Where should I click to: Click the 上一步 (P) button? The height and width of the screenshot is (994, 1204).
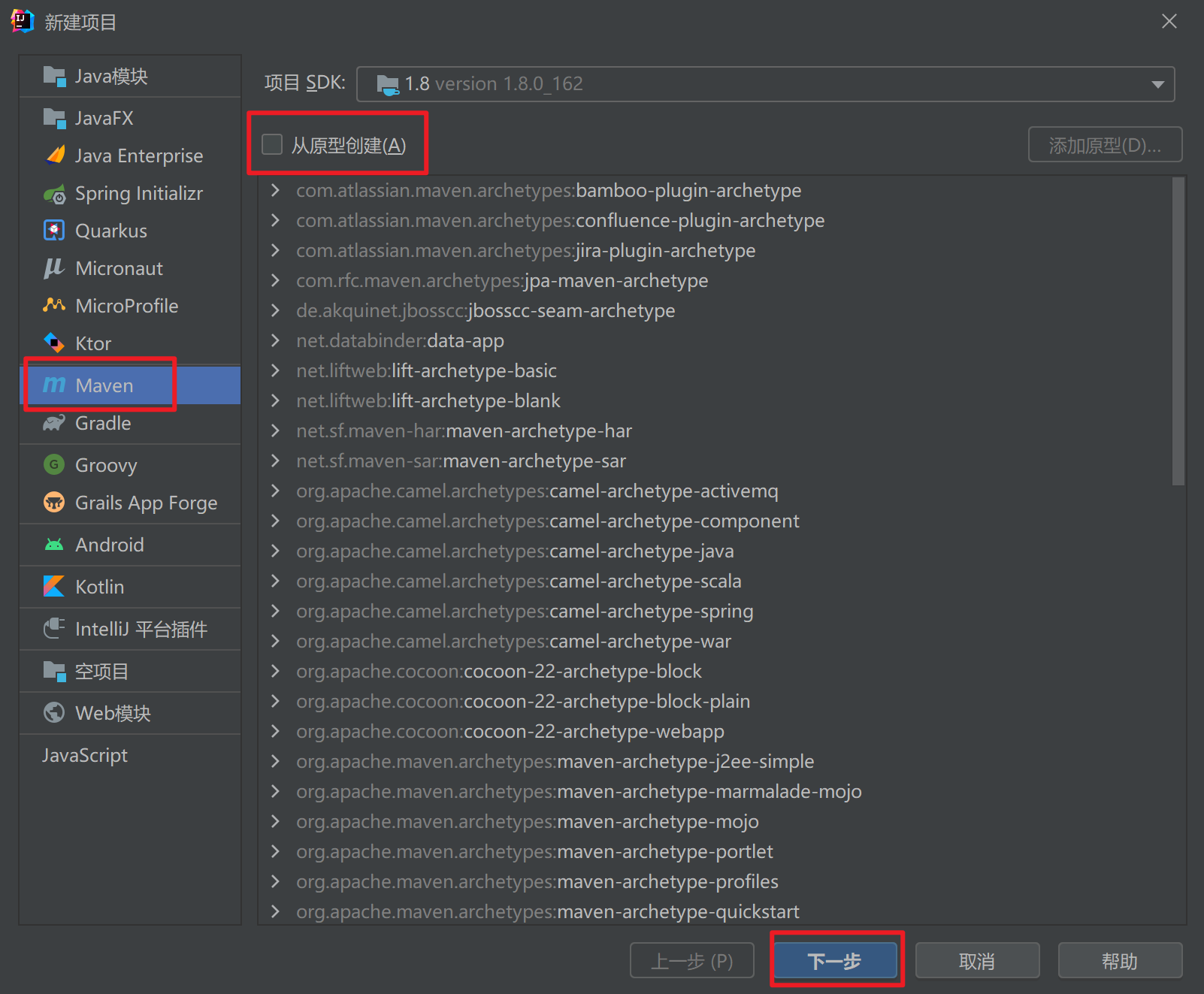point(692,961)
